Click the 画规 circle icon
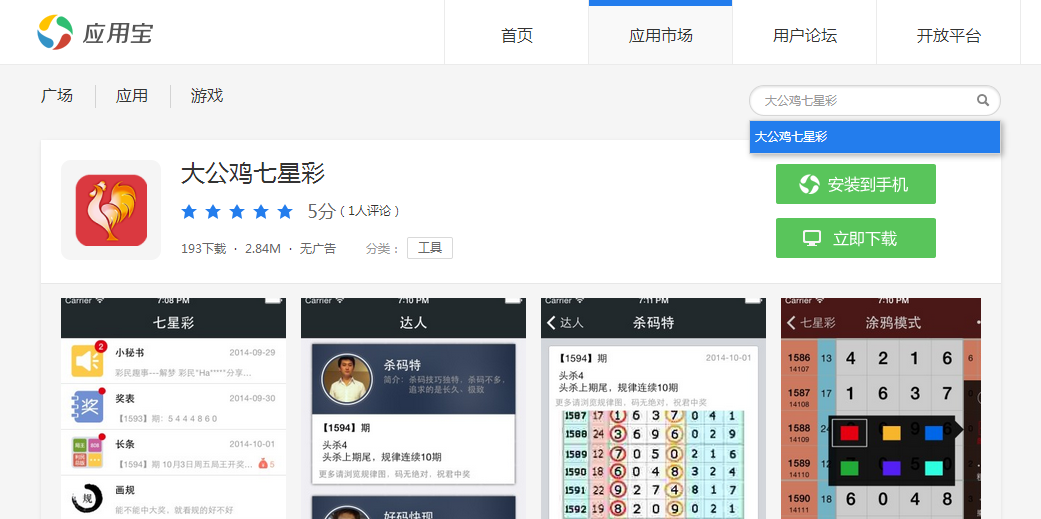 pyautogui.click(x=88, y=498)
